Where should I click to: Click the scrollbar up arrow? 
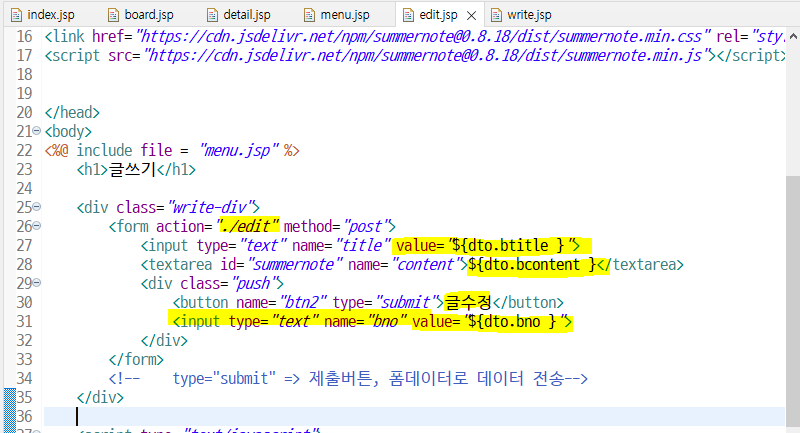click(x=793, y=37)
